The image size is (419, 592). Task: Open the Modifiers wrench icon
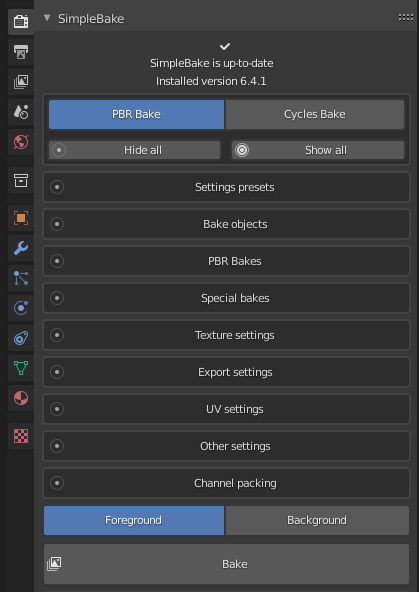(21, 248)
